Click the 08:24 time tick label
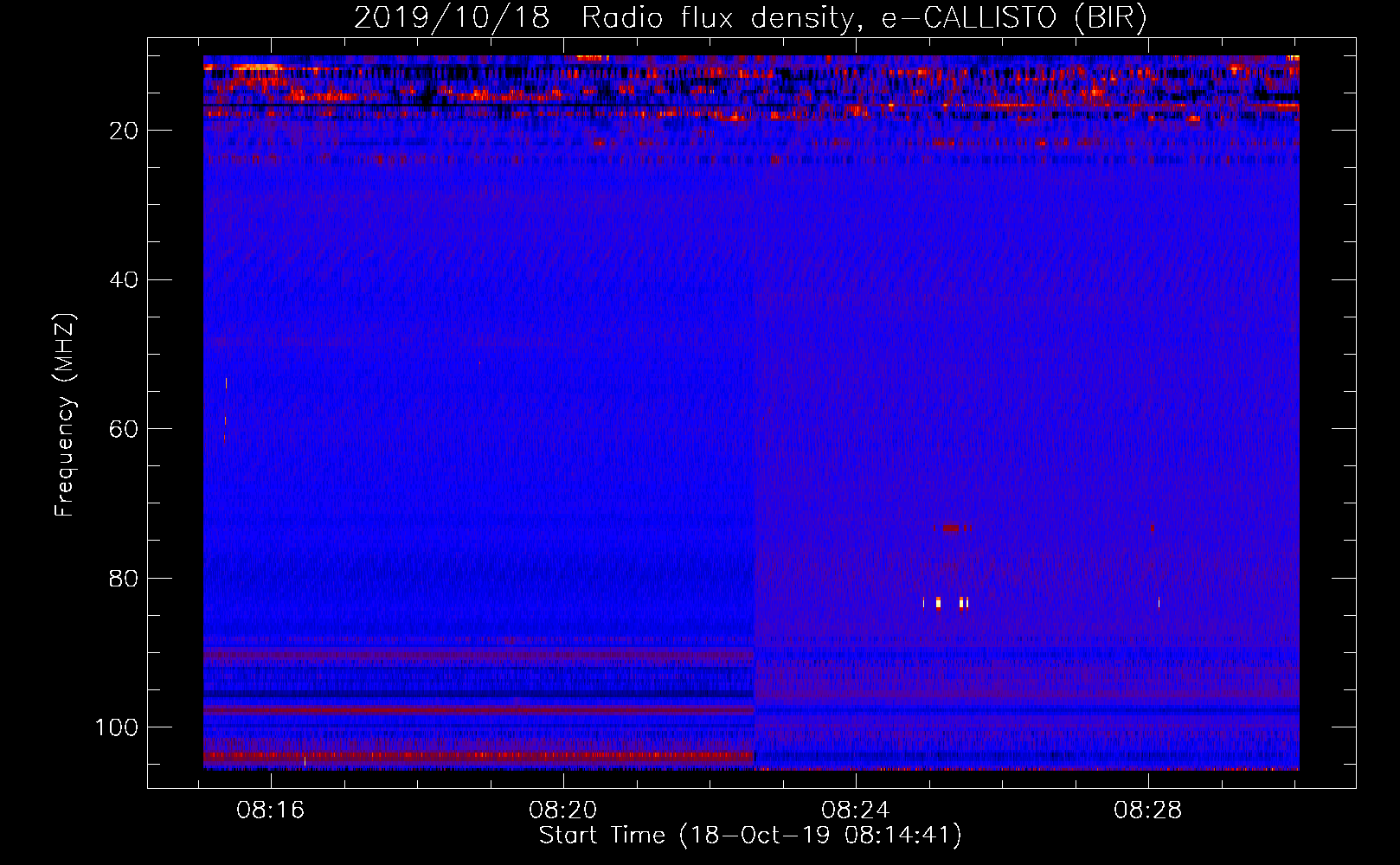 [x=856, y=811]
